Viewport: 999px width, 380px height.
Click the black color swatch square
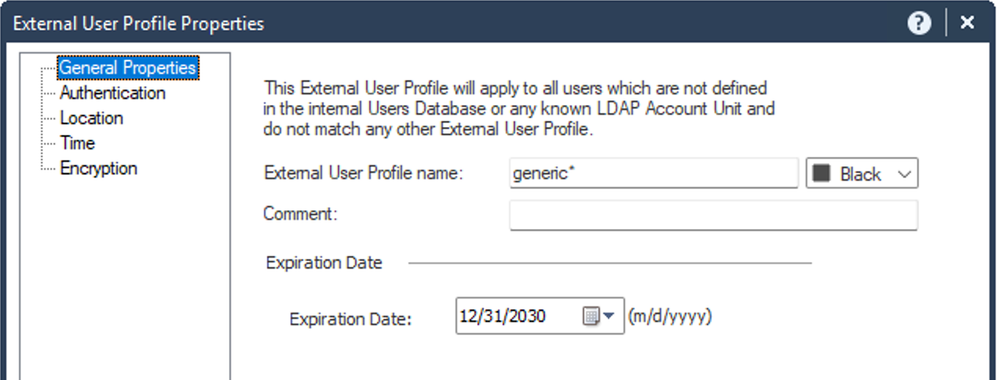821,173
